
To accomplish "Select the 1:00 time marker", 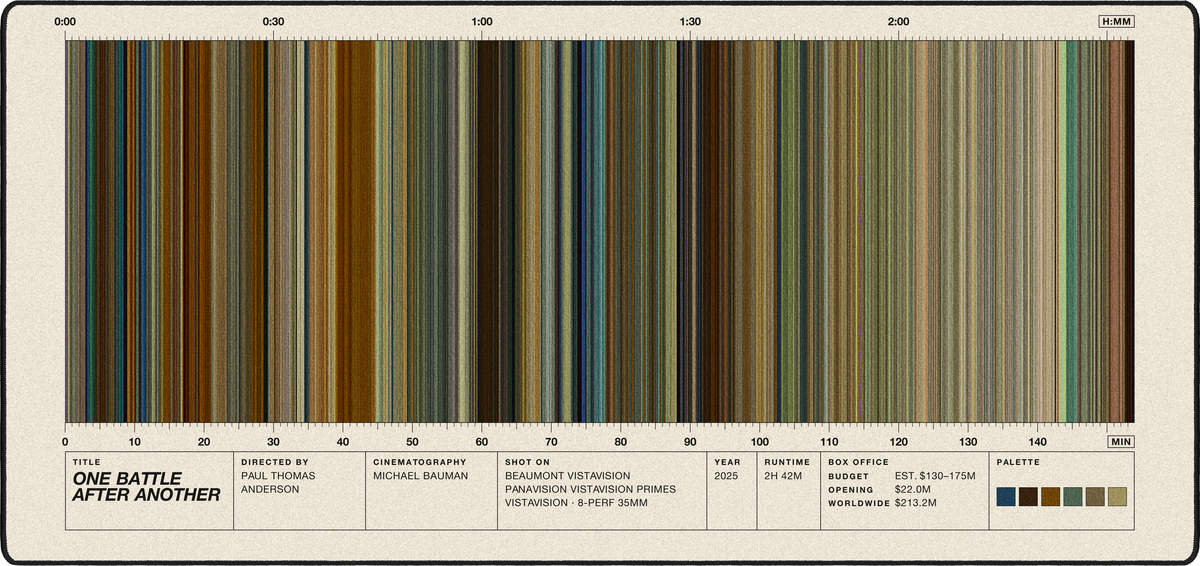I will 481,21.
